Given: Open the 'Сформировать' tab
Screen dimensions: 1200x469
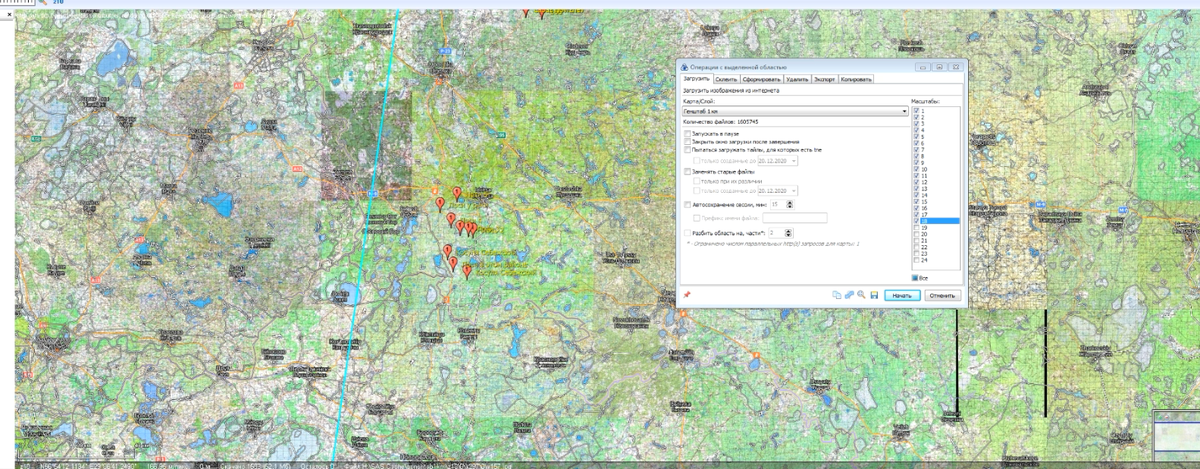Looking at the screenshot, I should point(762,79).
